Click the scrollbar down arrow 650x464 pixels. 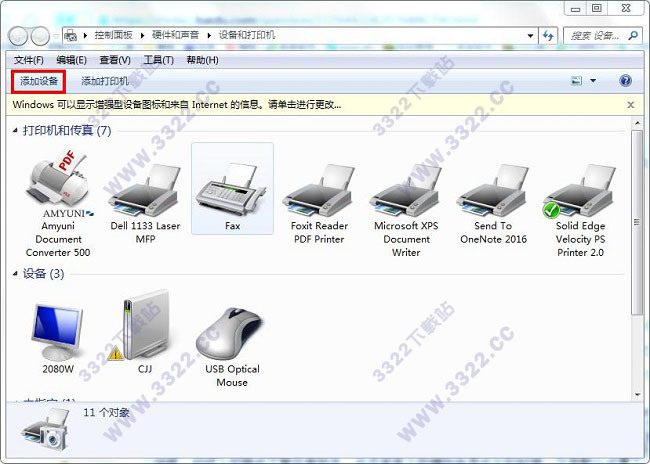636,395
